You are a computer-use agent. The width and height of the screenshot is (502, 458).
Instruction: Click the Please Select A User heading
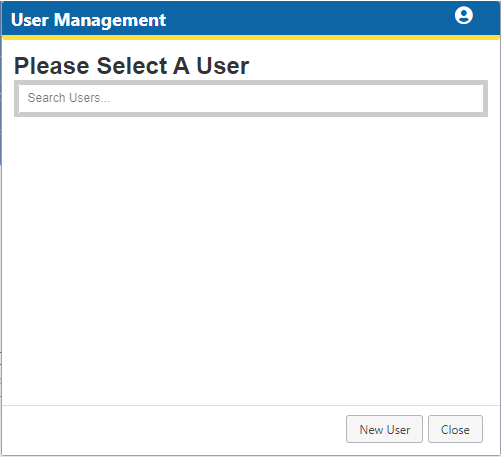pyautogui.click(x=131, y=66)
